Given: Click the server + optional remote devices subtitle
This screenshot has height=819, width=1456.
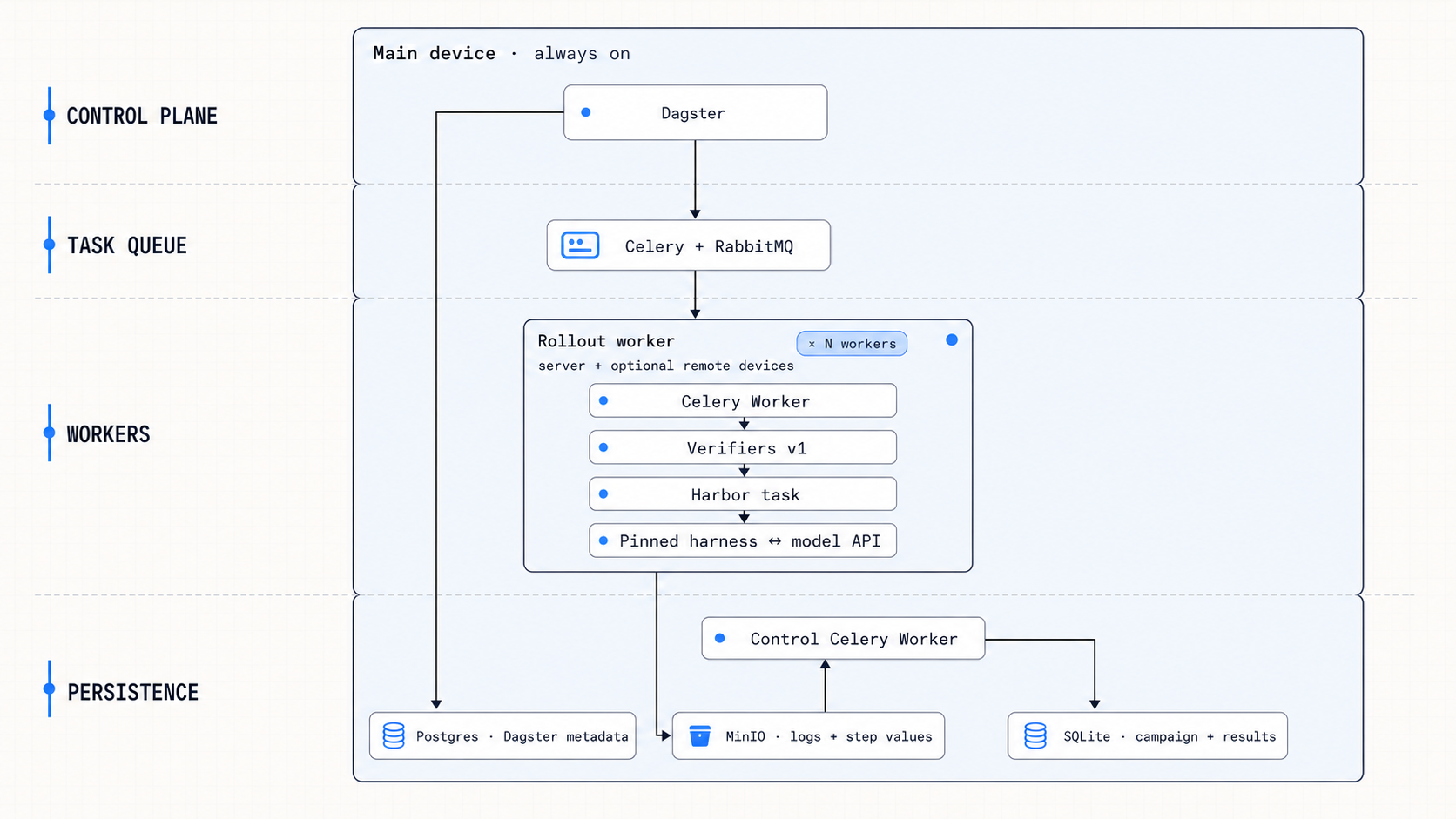Looking at the screenshot, I should pos(666,366).
